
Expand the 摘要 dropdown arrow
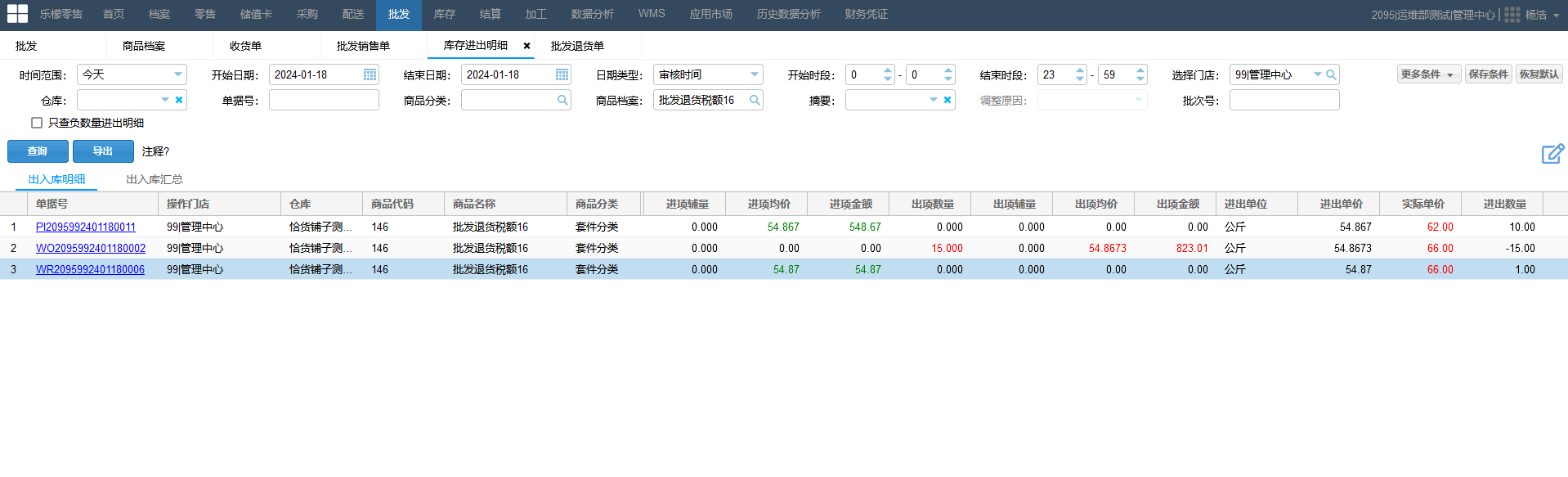pos(934,100)
